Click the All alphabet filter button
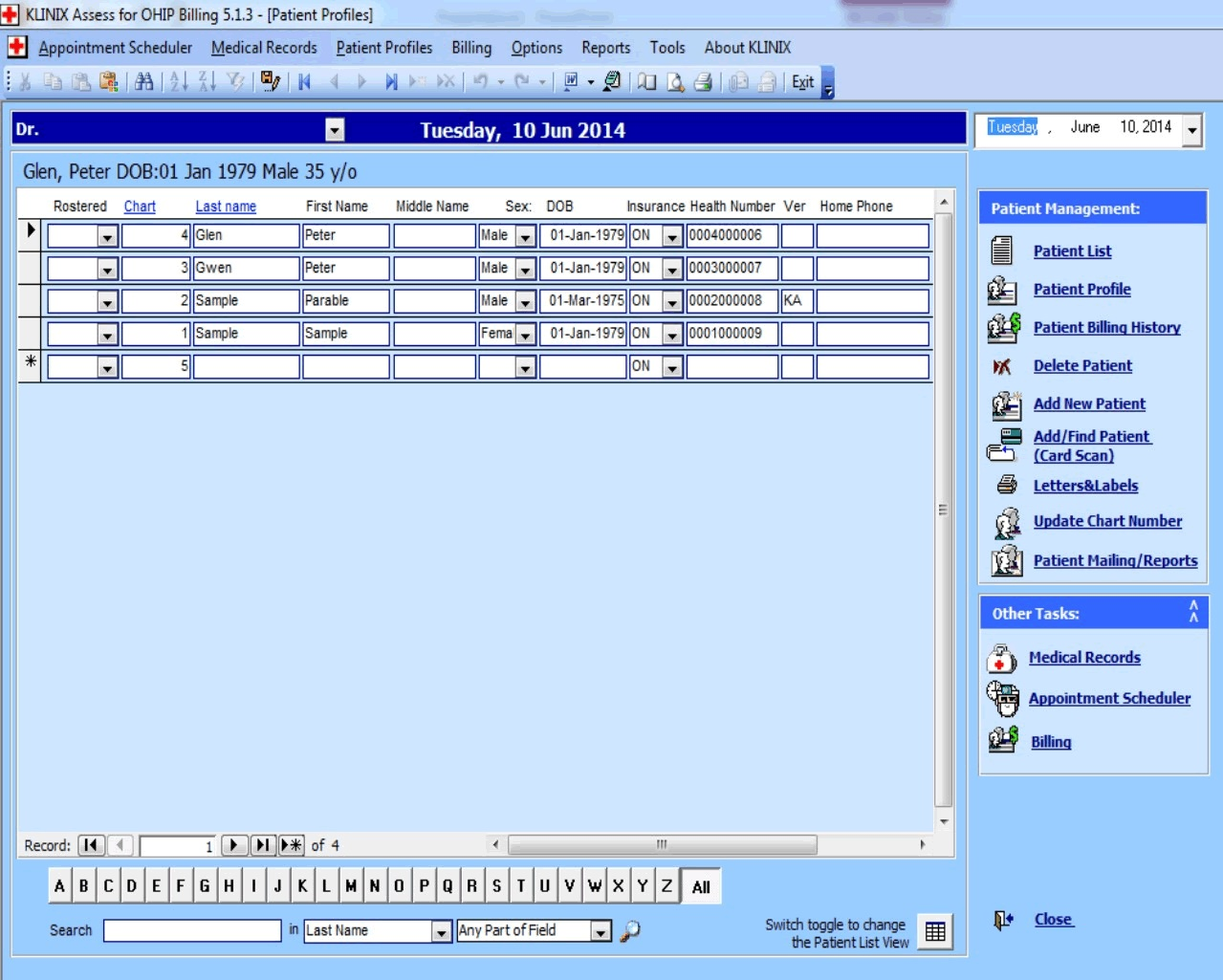Image resolution: width=1223 pixels, height=980 pixels. point(701,887)
